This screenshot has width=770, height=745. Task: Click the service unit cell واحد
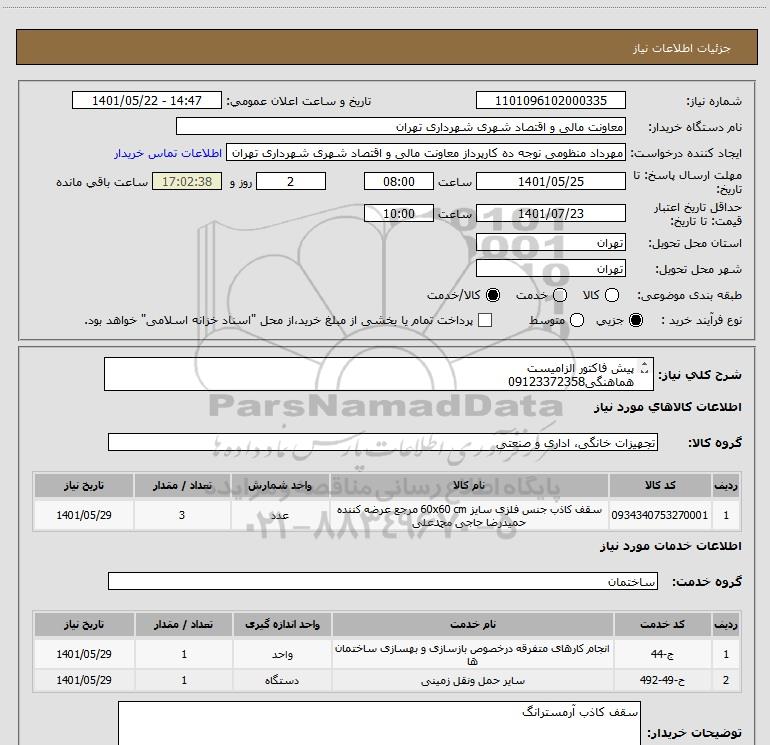click(282, 654)
